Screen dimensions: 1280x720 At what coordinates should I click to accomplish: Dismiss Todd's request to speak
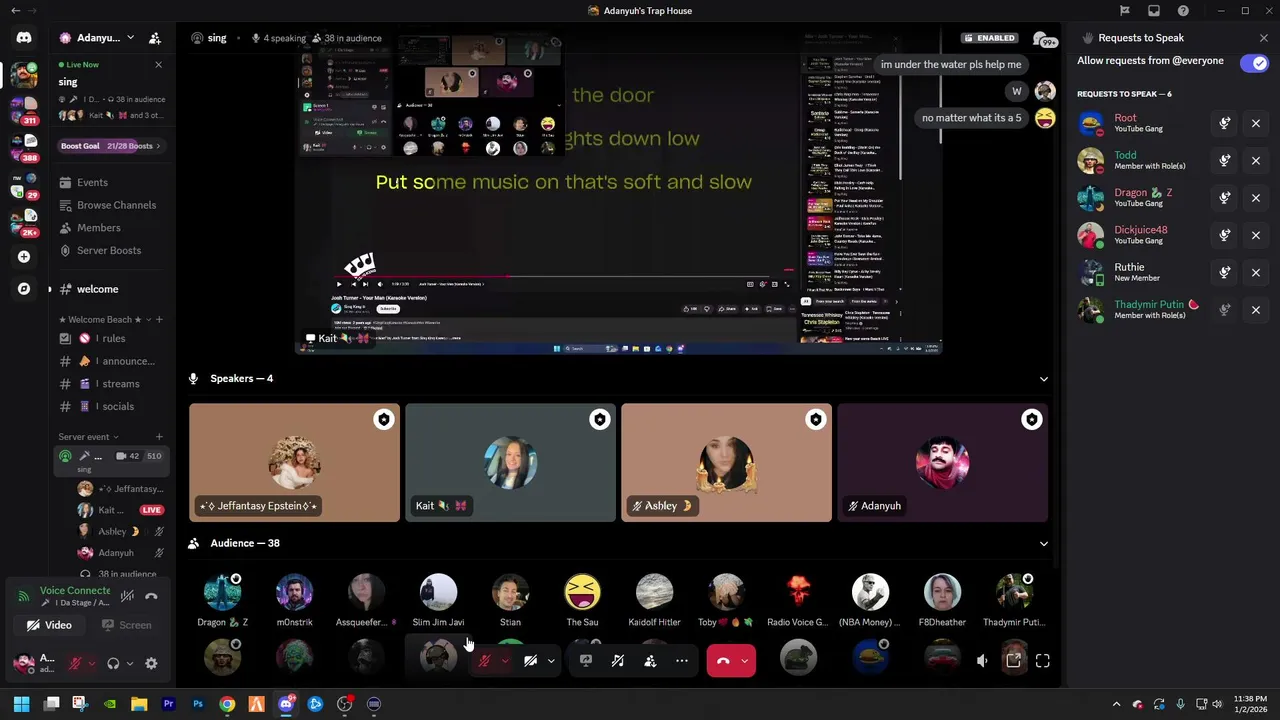1256,161
